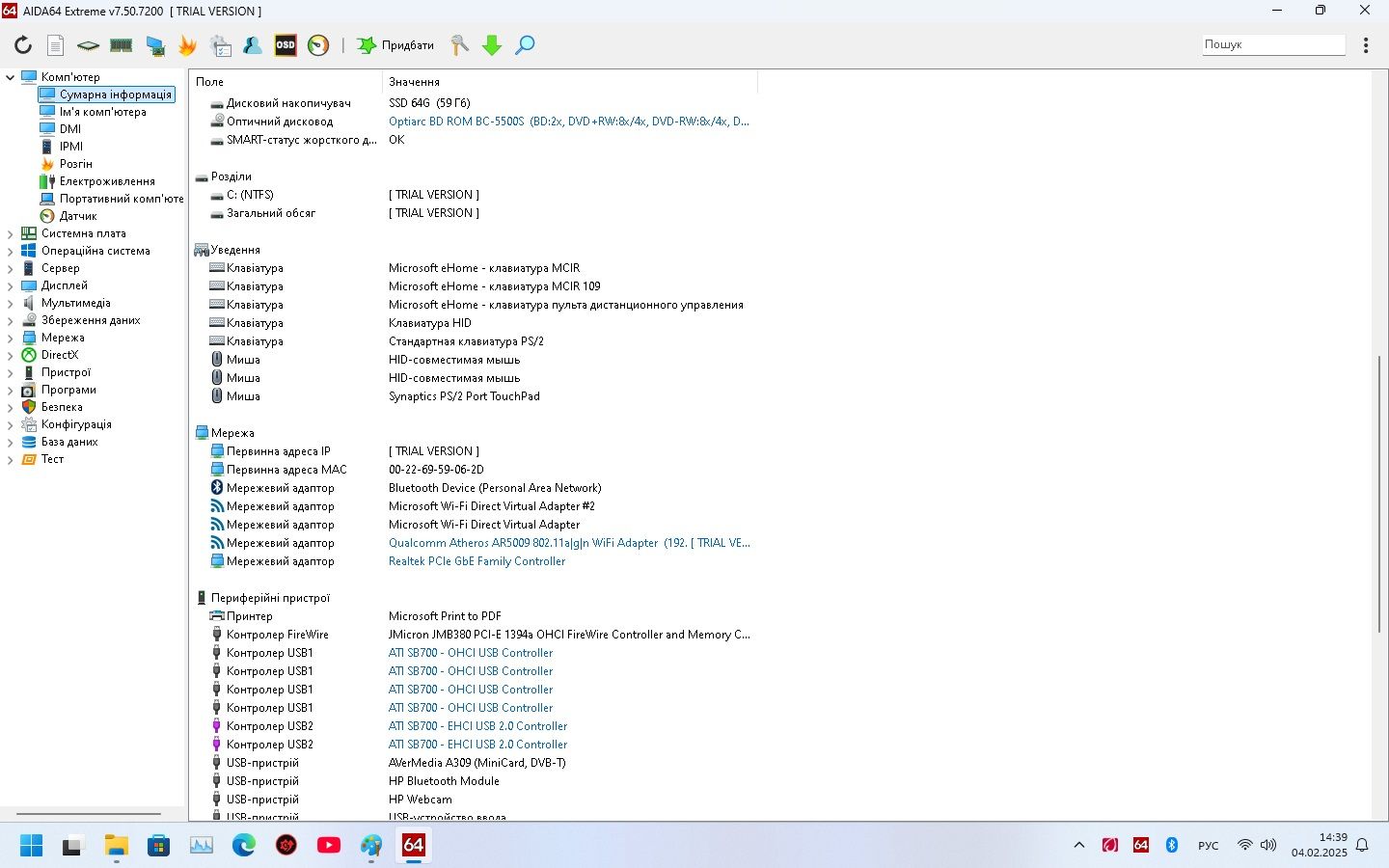Open the gauge sensor panel icon
Screen dimensions: 1389x868
point(318,45)
